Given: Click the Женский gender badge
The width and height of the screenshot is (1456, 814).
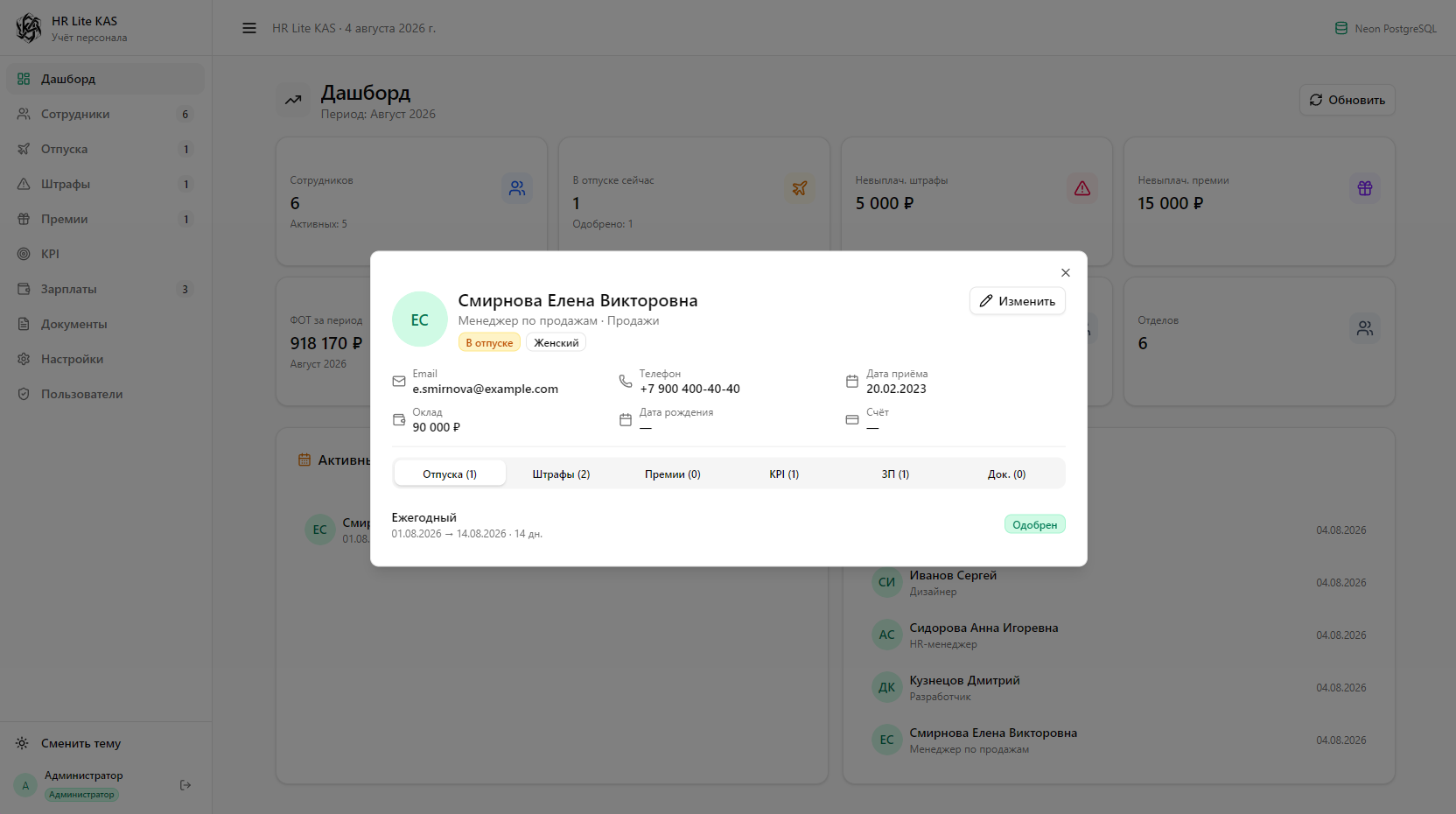Looking at the screenshot, I should [x=556, y=342].
